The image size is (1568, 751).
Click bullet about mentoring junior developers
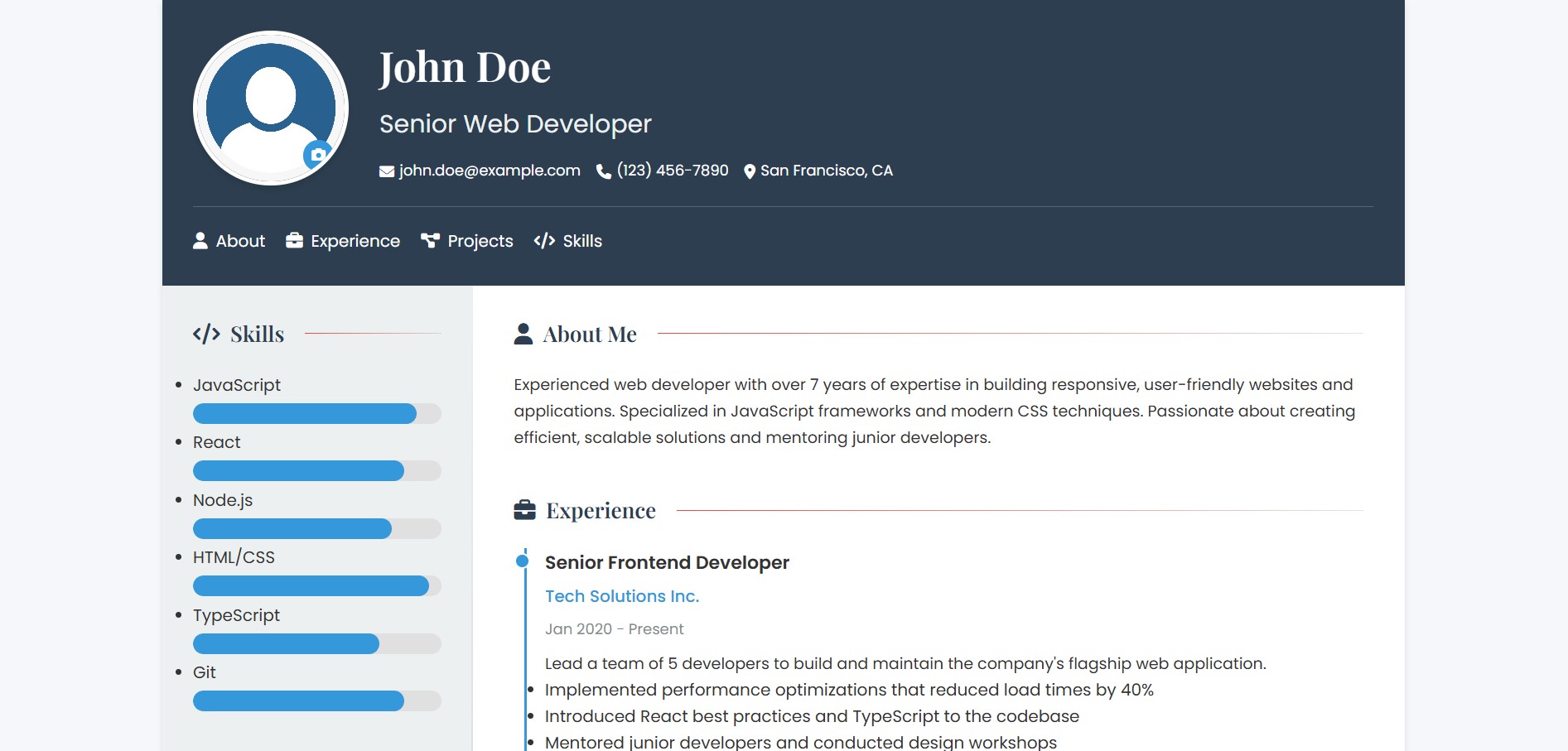[x=801, y=742]
